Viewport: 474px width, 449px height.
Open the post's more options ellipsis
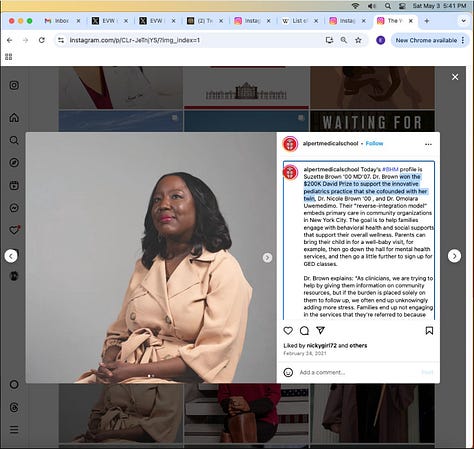(x=428, y=144)
